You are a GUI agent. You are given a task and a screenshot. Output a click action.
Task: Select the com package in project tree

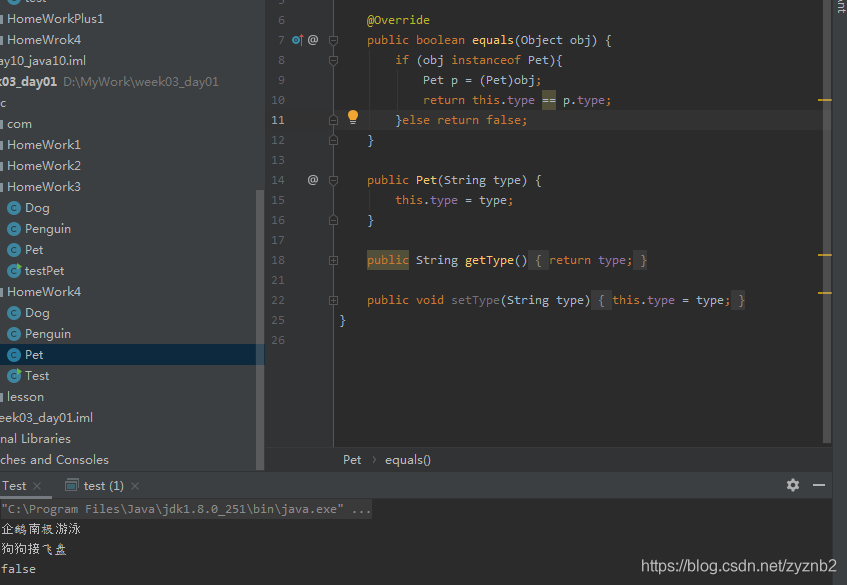[19, 124]
